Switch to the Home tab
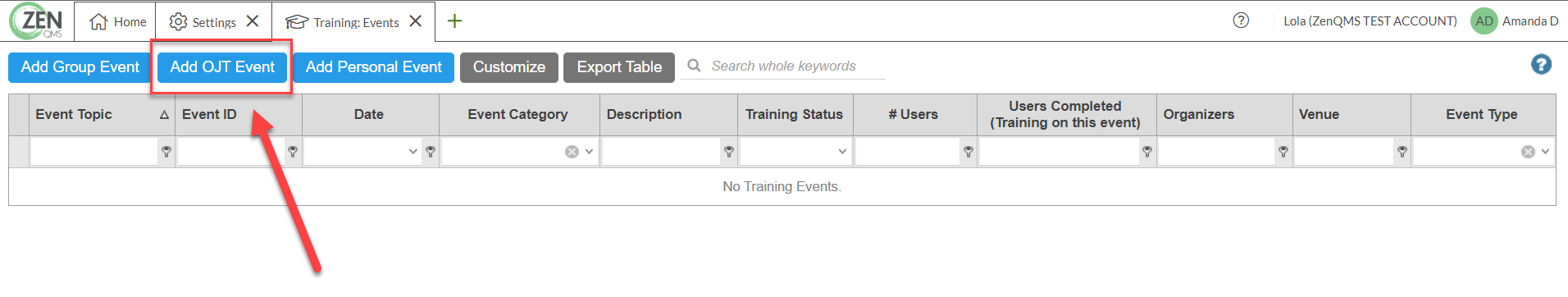Viewport: 1568px width, 297px height. pos(117,21)
